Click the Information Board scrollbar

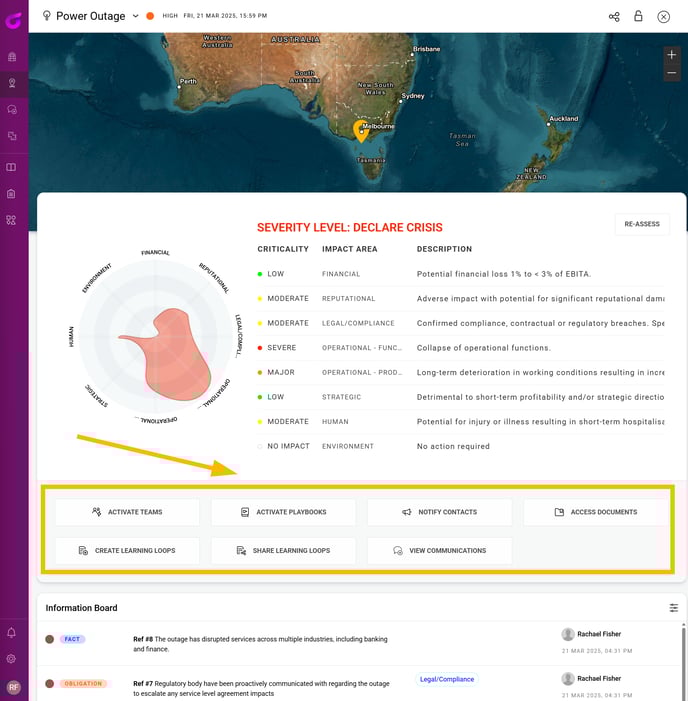[x=683, y=657]
